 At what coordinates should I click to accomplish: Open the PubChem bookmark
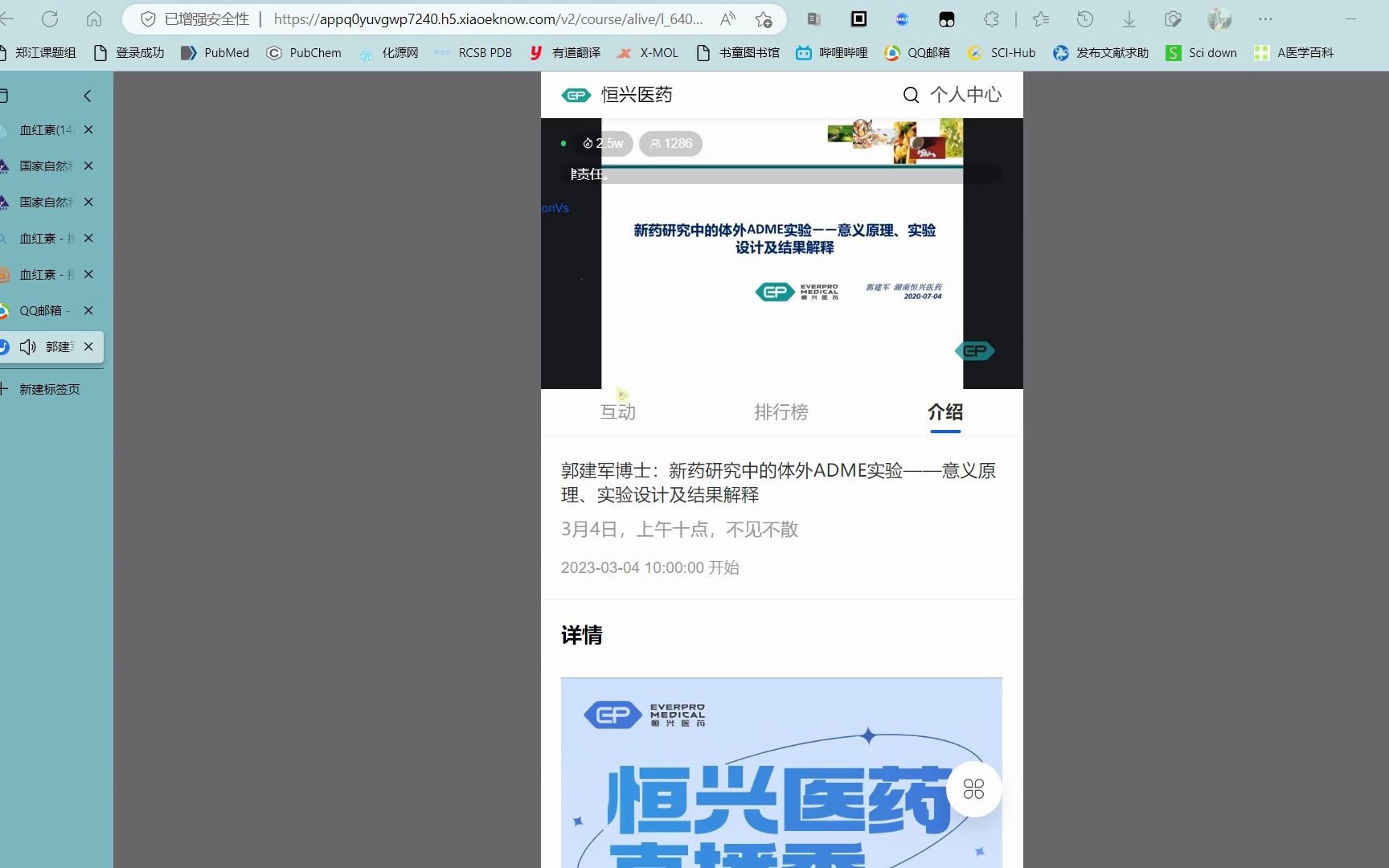coord(304,52)
